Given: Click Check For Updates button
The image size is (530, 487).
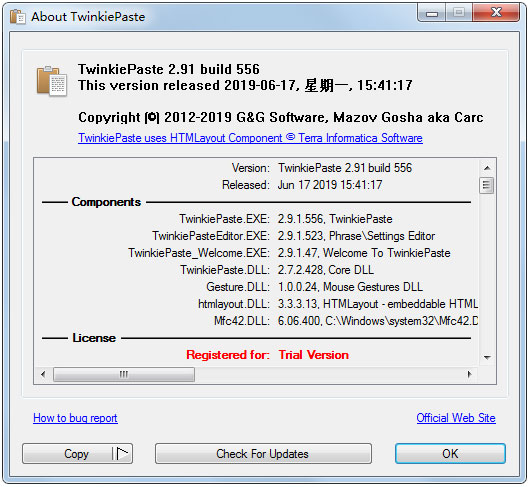Looking at the screenshot, I should 263,454.
